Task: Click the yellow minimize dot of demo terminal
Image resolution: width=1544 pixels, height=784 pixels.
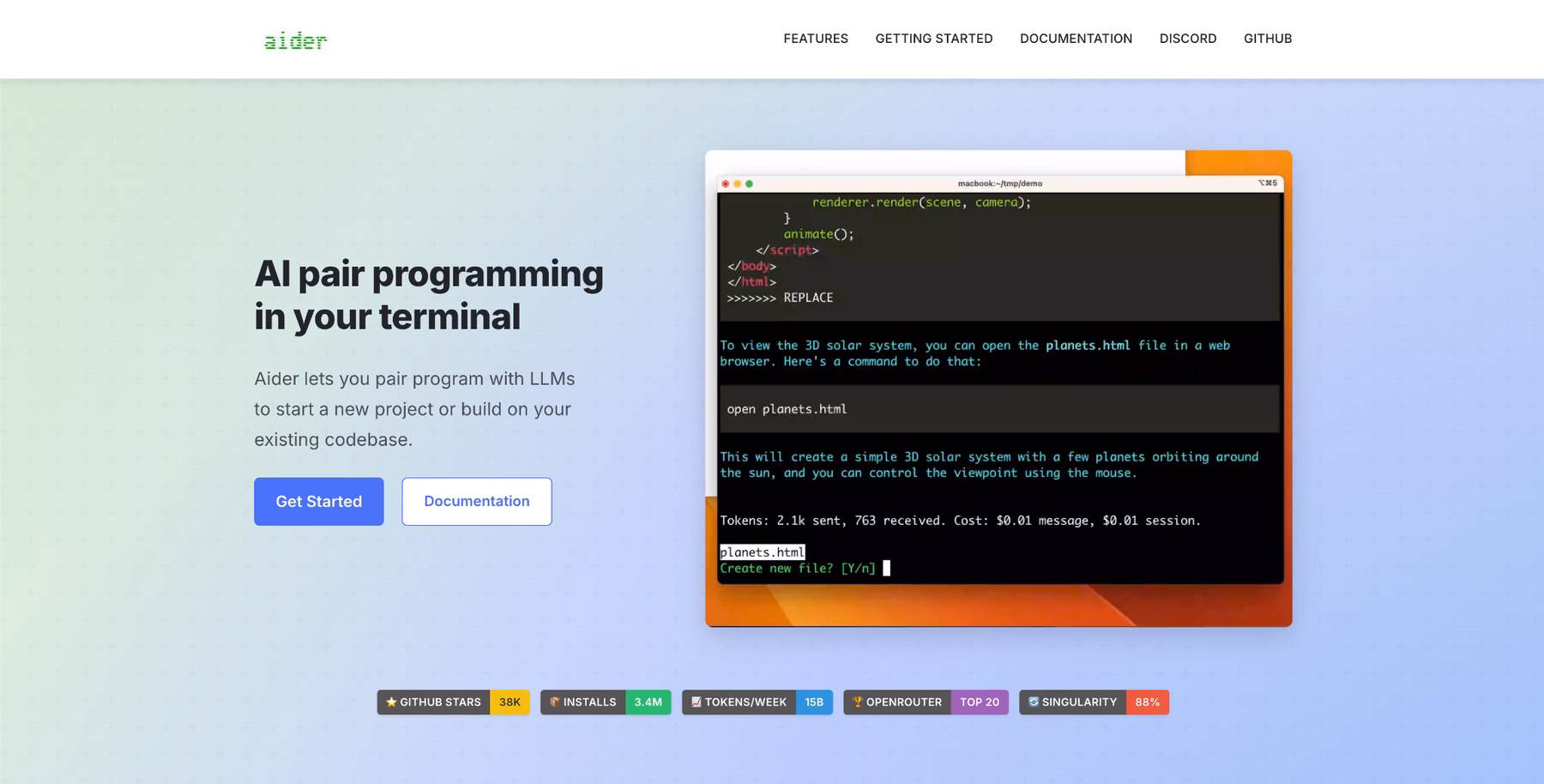Action: (x=738, y=184)
